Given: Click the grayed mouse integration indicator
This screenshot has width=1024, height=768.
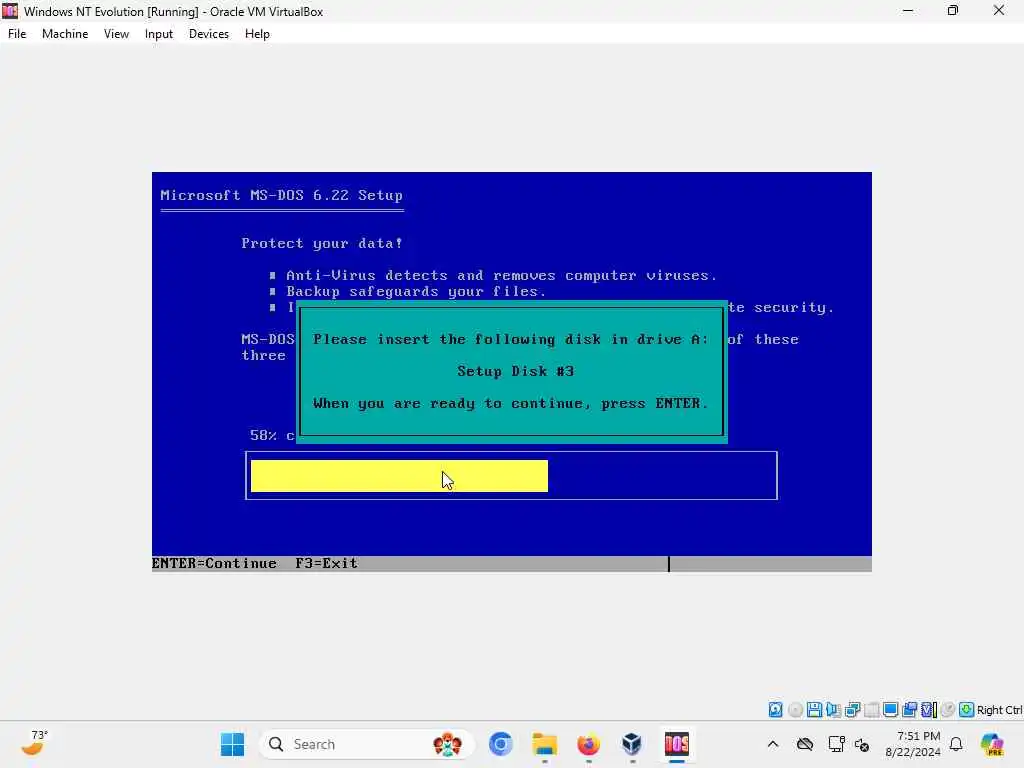Looking at the screenshot, I should [x=948, y=710].
